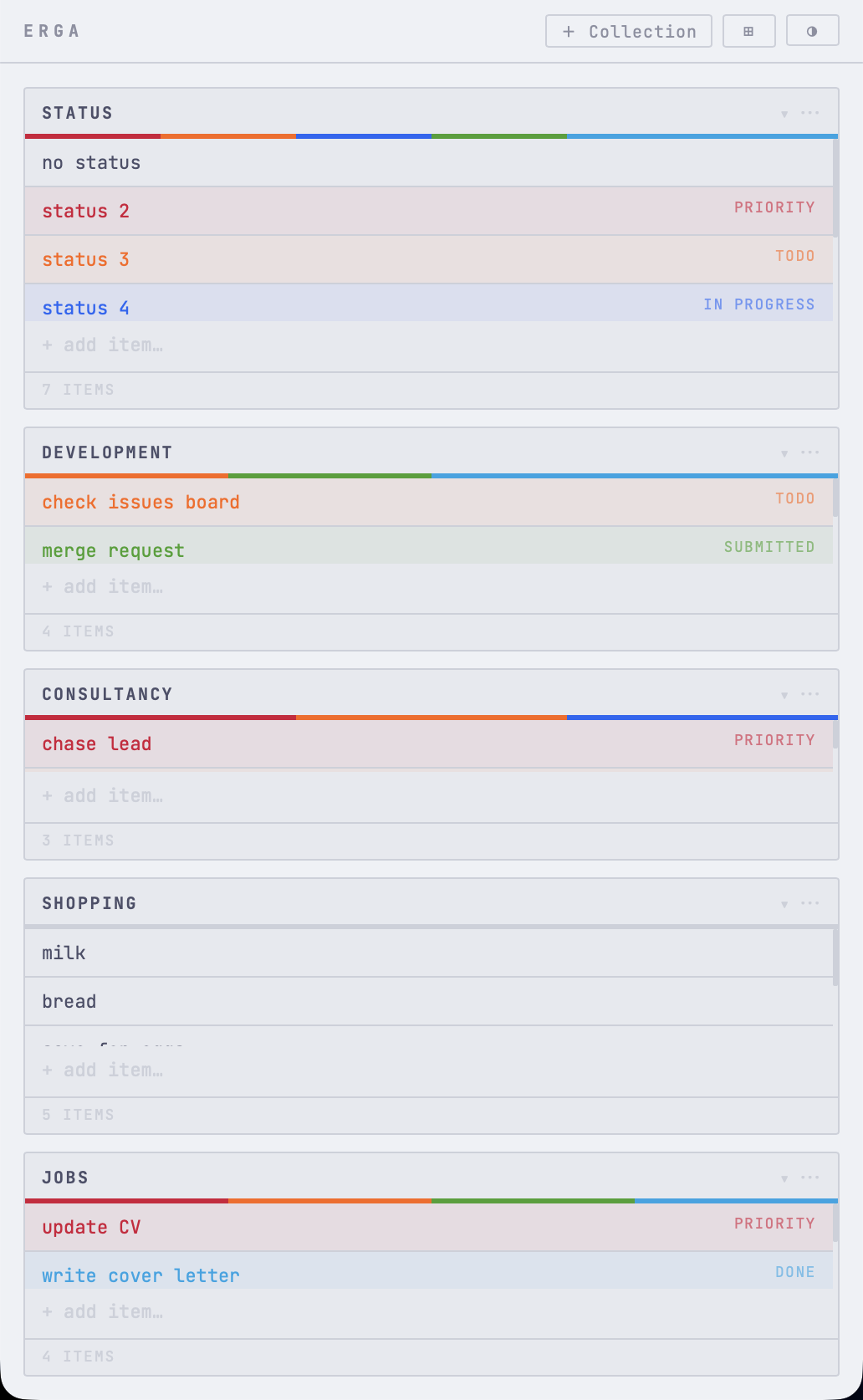The width and height of the screenshot is (863, 1400).
Task: Open the Shopping collection's three-dot menu
Action: point(810,903)
